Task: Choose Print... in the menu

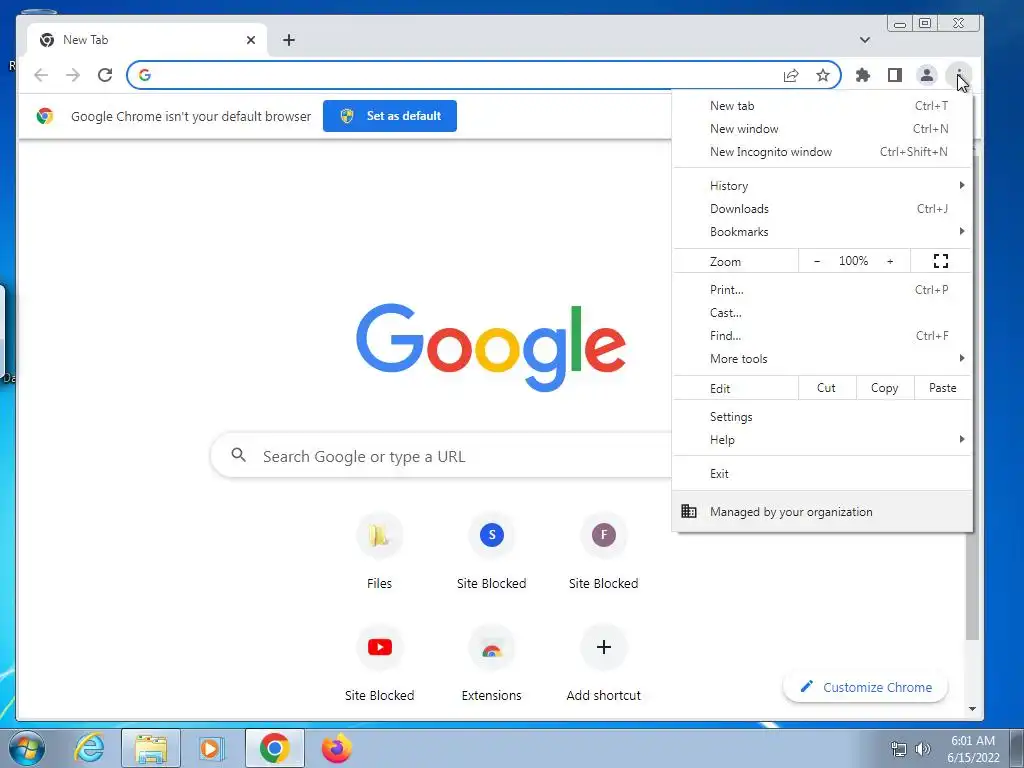Action: click(x=822, y=290)
